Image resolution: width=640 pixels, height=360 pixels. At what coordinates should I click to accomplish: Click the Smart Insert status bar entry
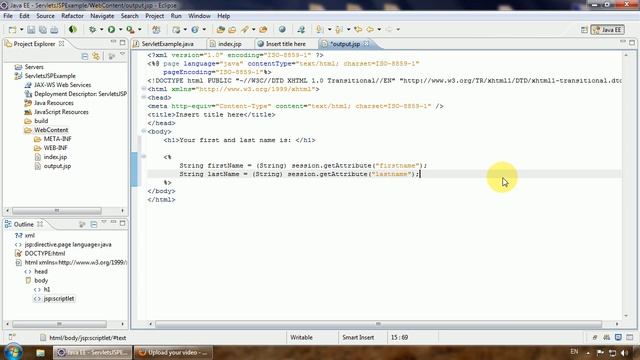(x=358, y=338)
